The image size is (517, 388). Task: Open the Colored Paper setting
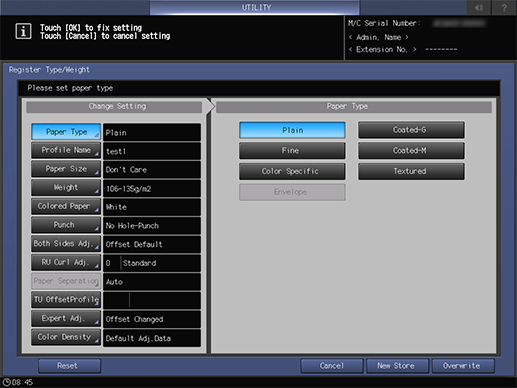click(66, 206)
